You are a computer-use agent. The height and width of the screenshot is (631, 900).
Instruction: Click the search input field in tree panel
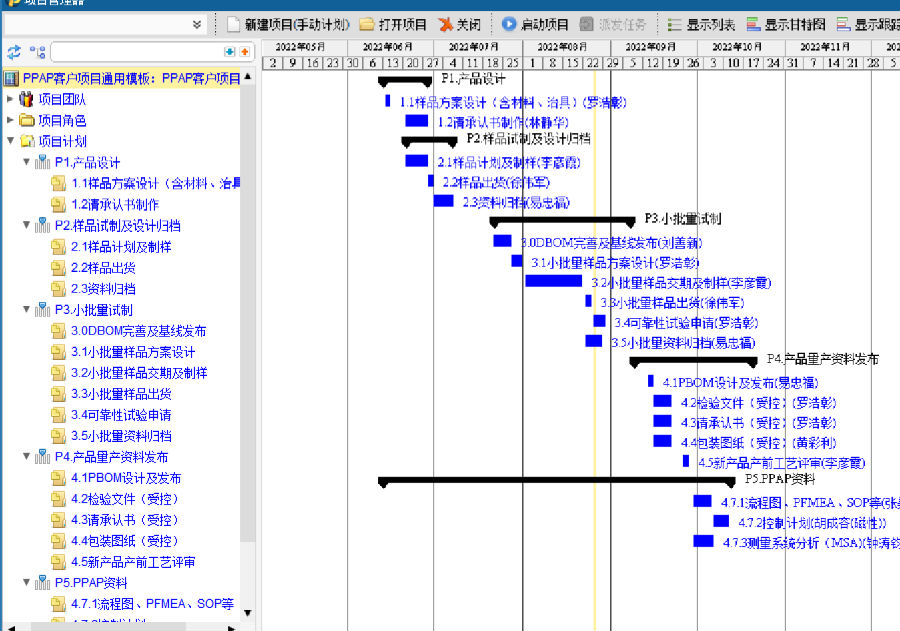[137, 52]
